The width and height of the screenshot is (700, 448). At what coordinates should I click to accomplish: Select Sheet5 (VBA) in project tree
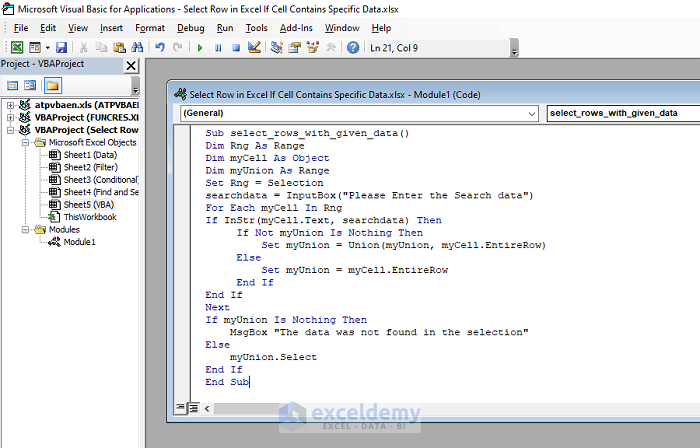tap(89, 205)
